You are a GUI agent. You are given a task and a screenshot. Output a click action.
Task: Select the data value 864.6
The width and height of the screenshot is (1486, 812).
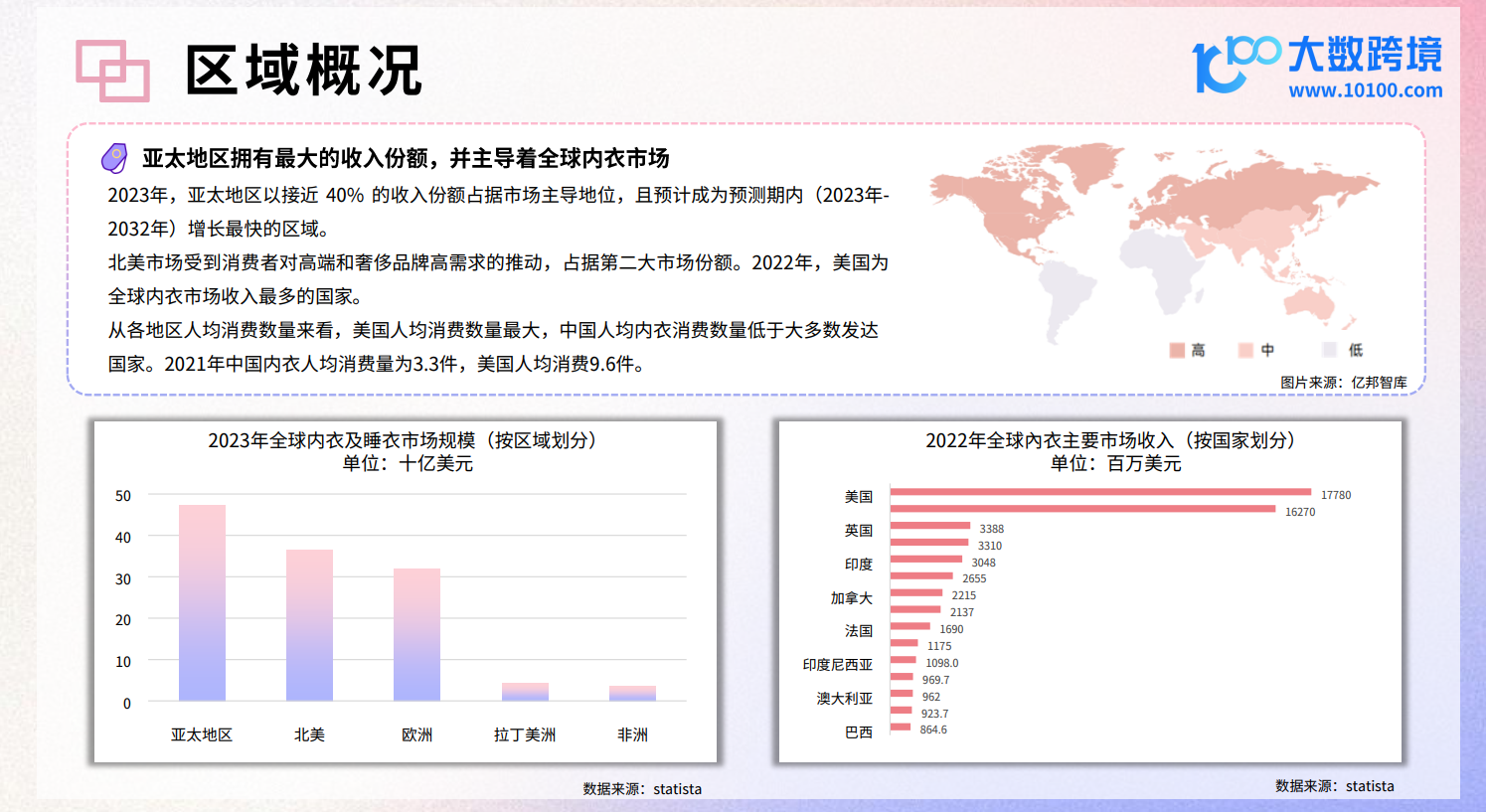coord(933,730)
